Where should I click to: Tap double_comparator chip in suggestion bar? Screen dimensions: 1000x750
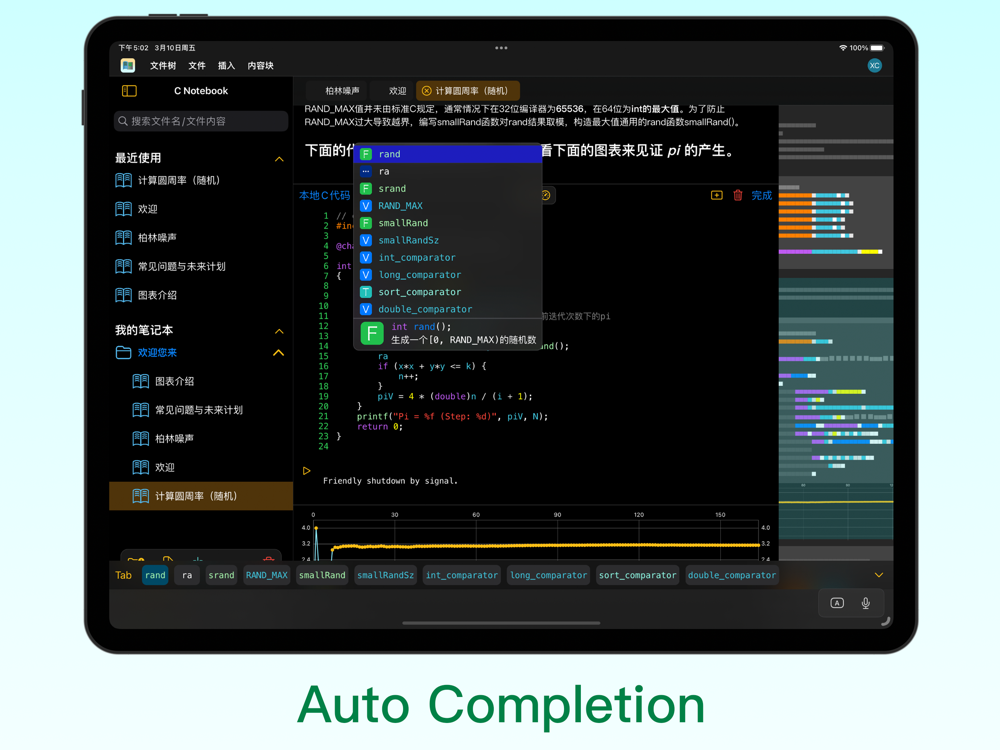[x=732, y=575]
